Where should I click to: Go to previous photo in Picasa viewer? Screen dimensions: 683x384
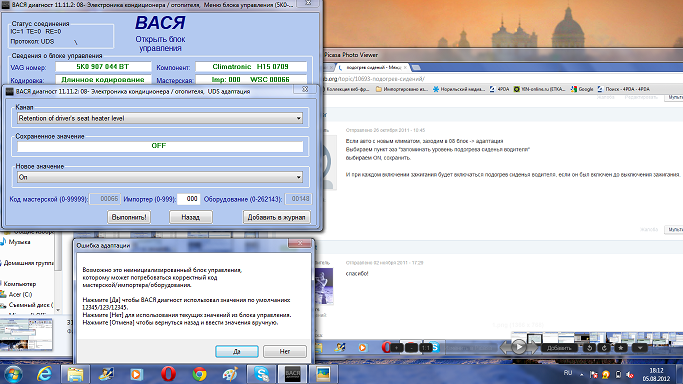coord(505,347)
